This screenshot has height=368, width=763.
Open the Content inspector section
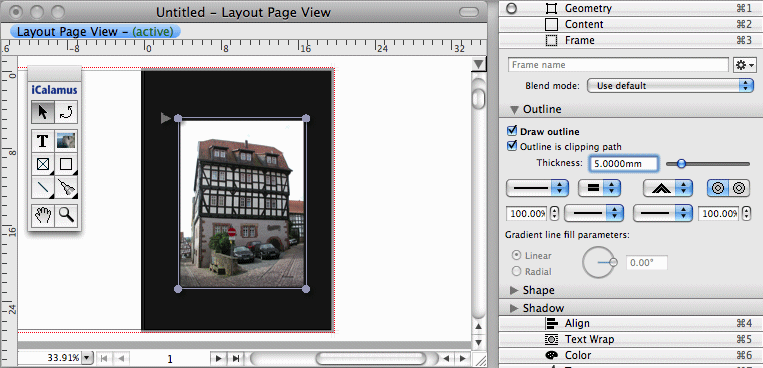pyautogui.click(x=631, y=24)
